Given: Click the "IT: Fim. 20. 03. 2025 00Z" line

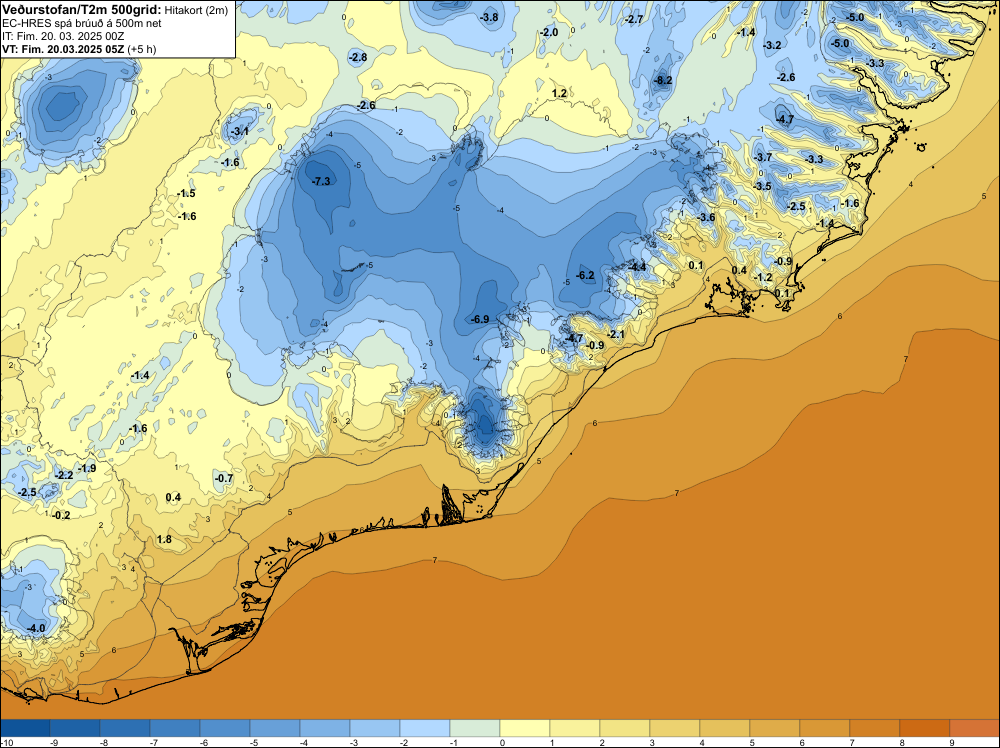Looking at the screenshot, I should (63, 36).
